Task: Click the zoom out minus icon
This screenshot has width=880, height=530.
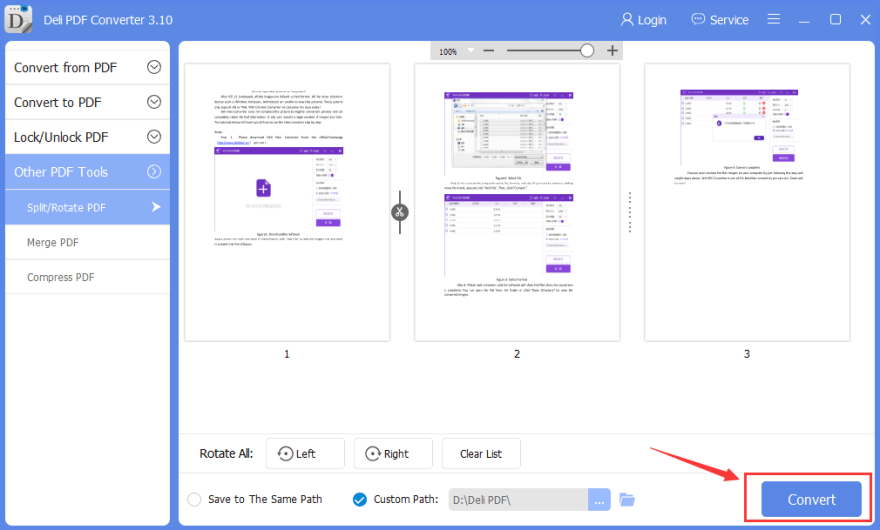Action: coord(488,51)
